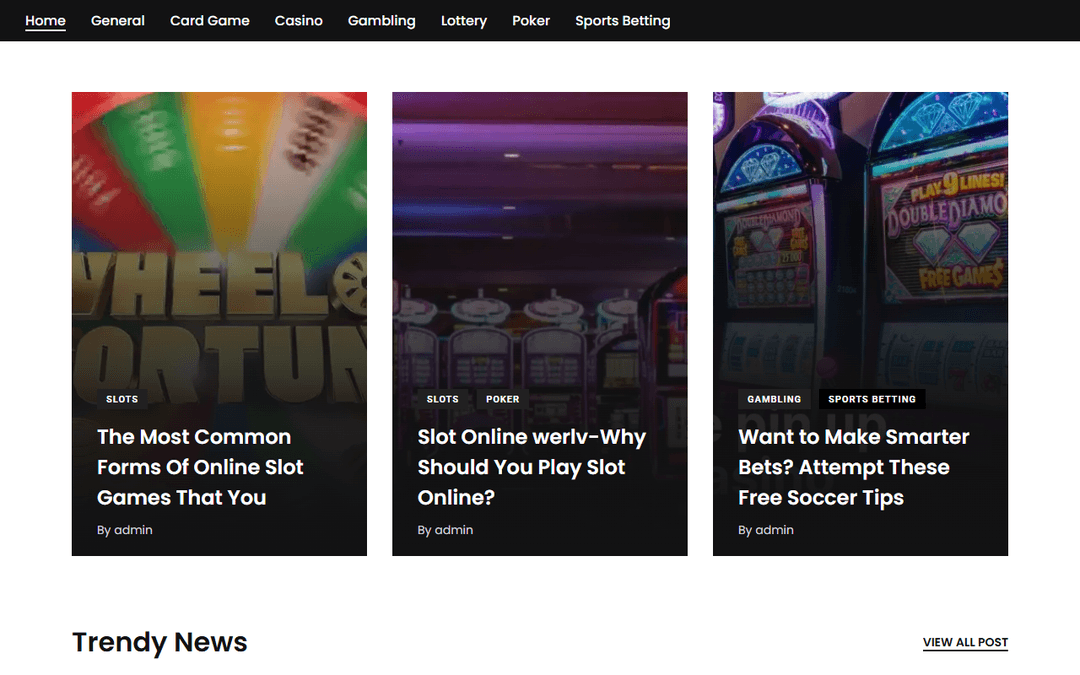
Task: Go to the Card Game category
Action: click(x=210, y=21)
